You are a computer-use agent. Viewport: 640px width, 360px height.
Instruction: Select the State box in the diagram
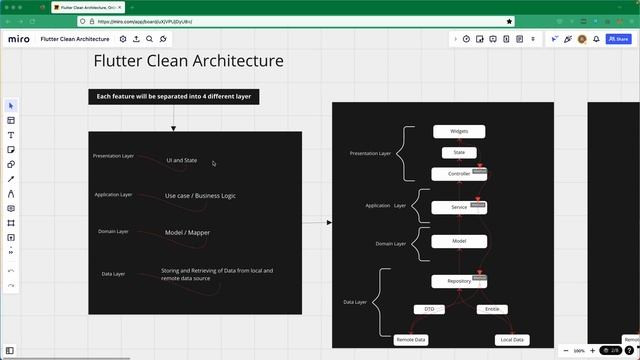[459, 152]
